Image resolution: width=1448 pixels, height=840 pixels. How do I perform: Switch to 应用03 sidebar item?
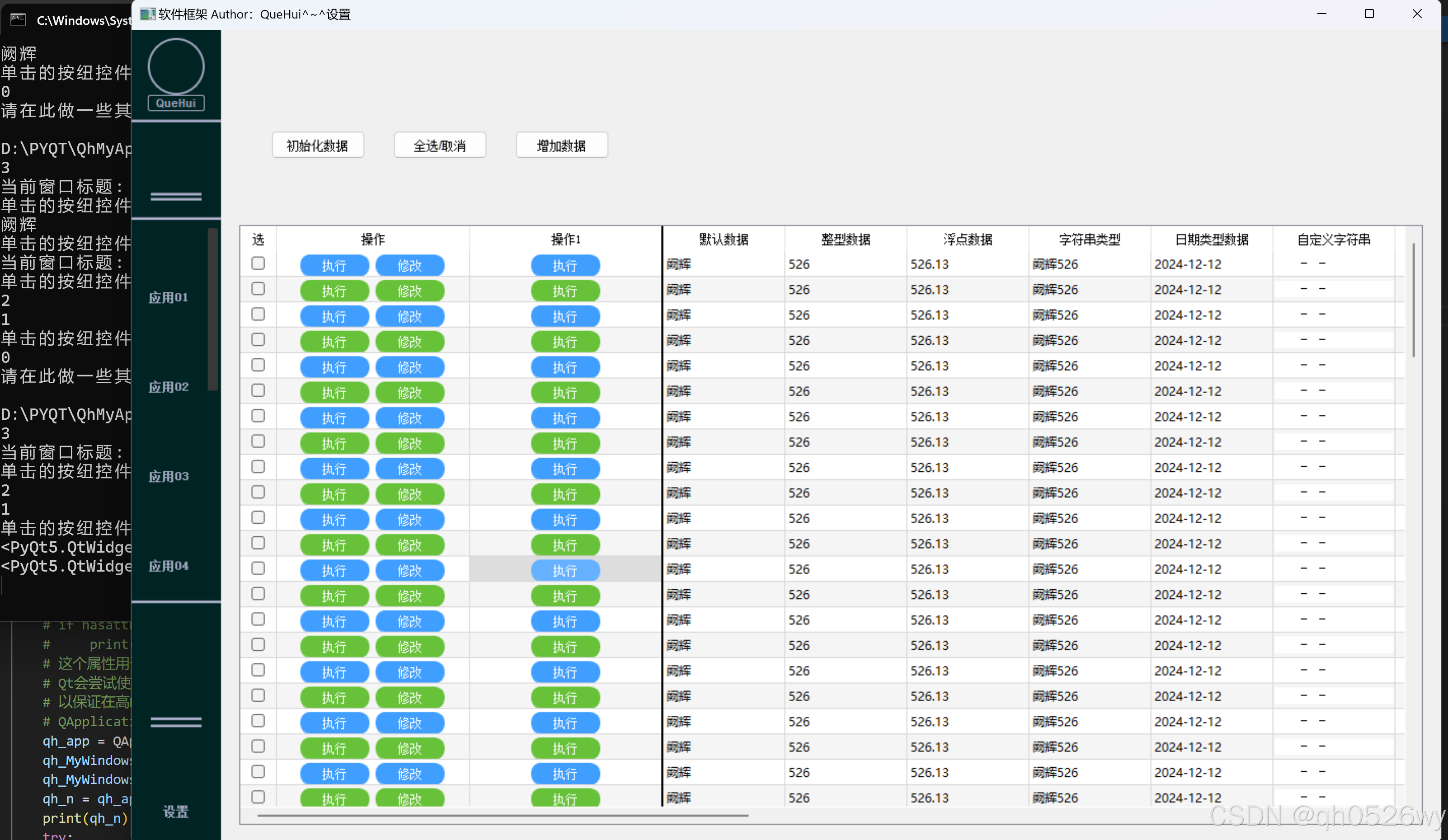pos(169,476)
